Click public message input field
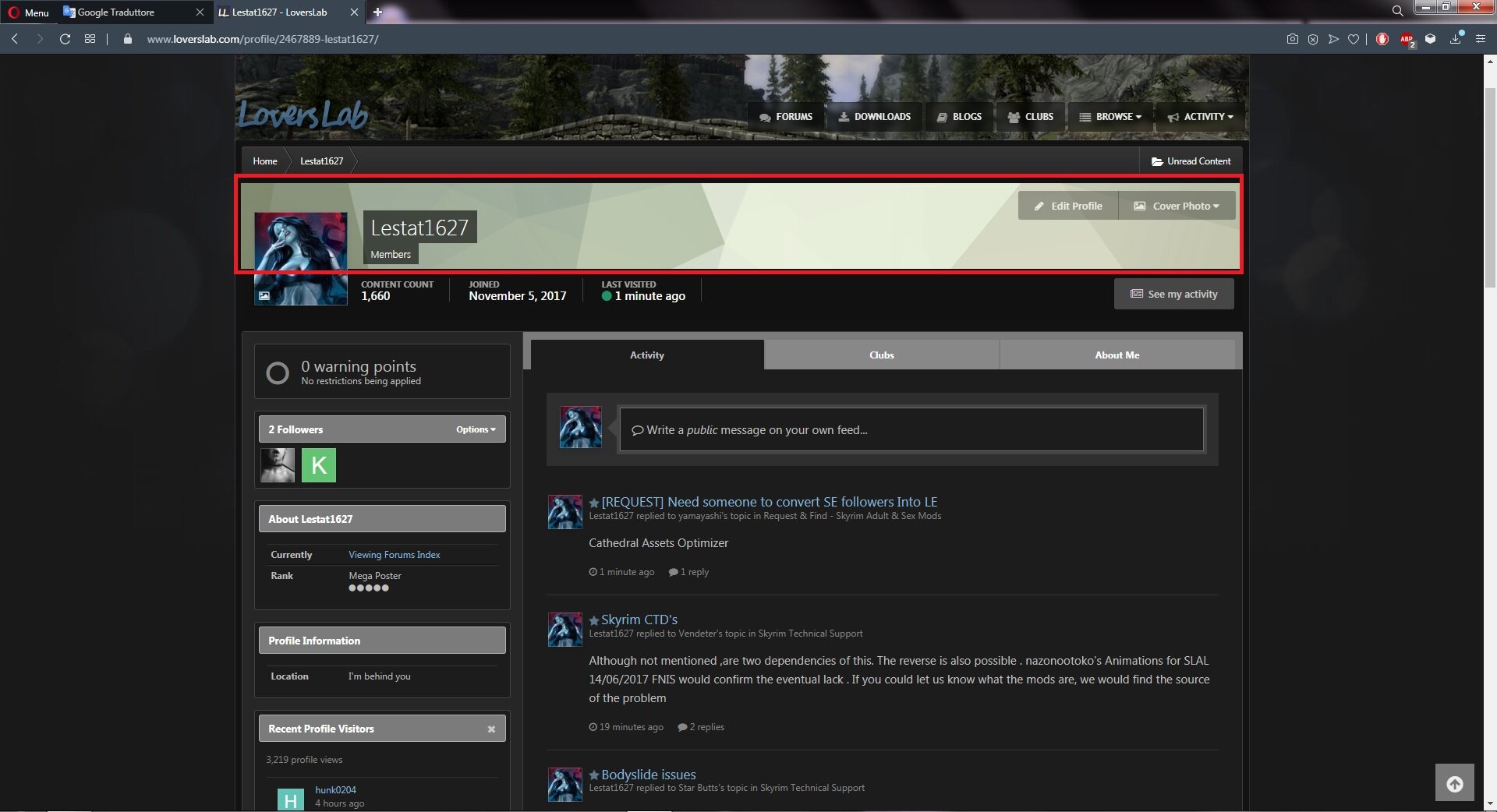Screen dimensions: 1497x812 point(911,429)
